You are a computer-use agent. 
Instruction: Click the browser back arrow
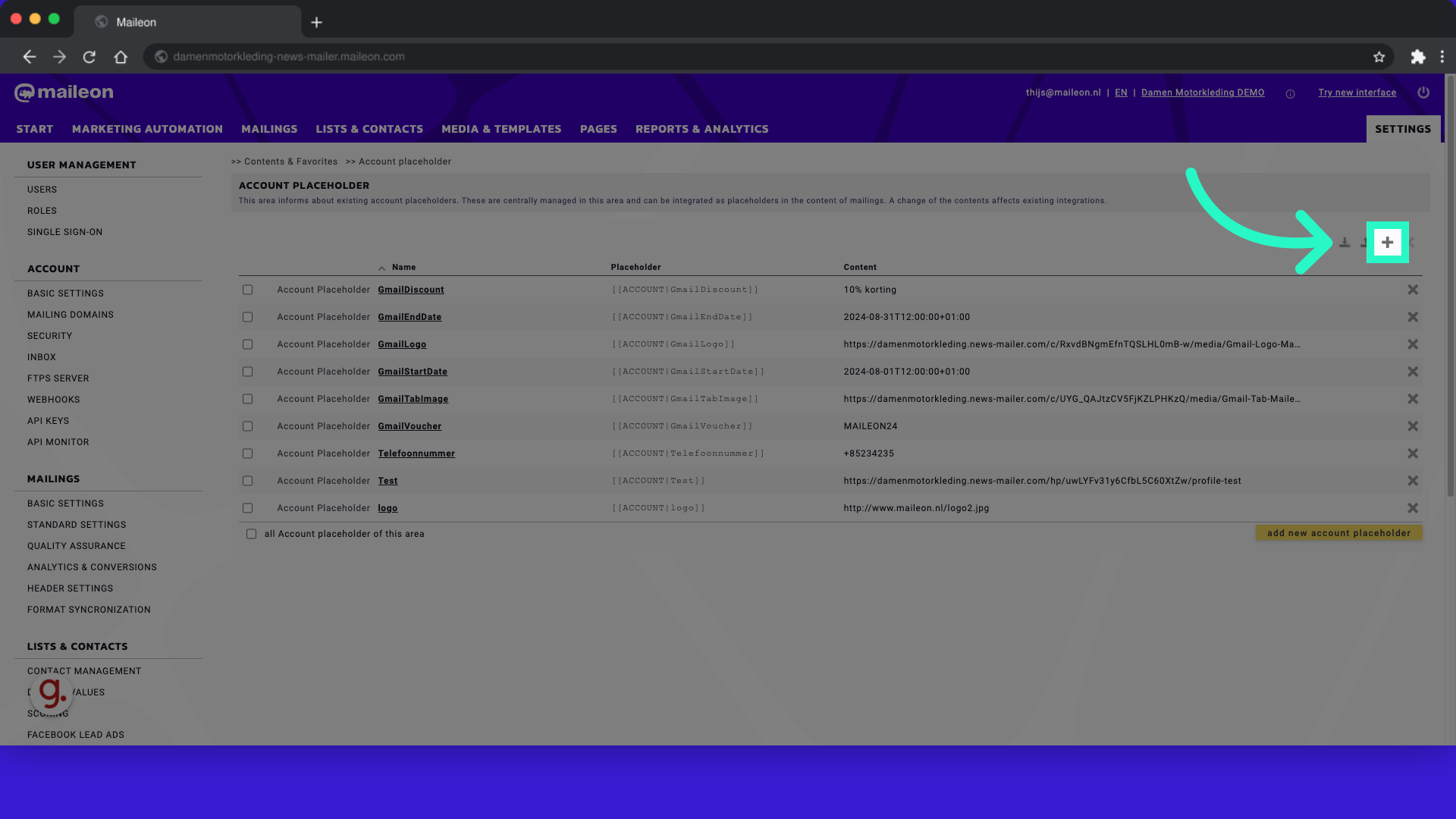(x=29, y=57)
